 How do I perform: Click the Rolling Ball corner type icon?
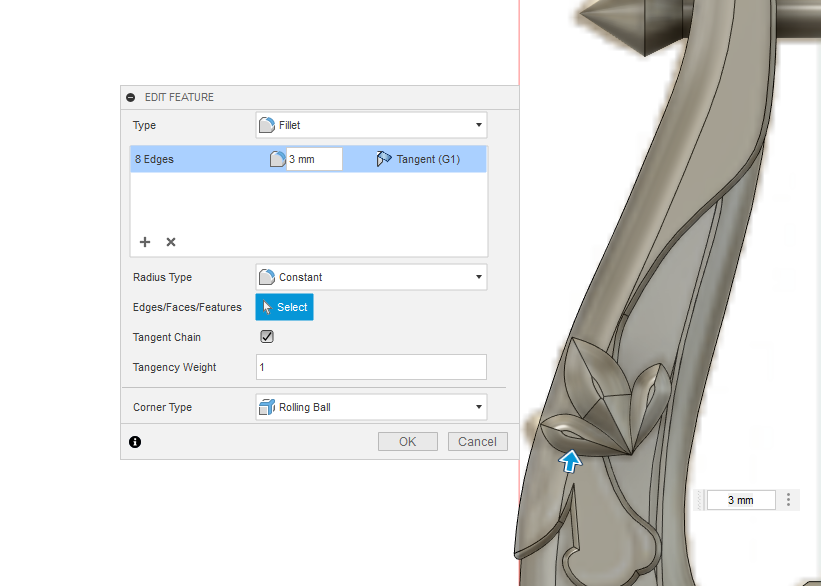tap(266, 406)
